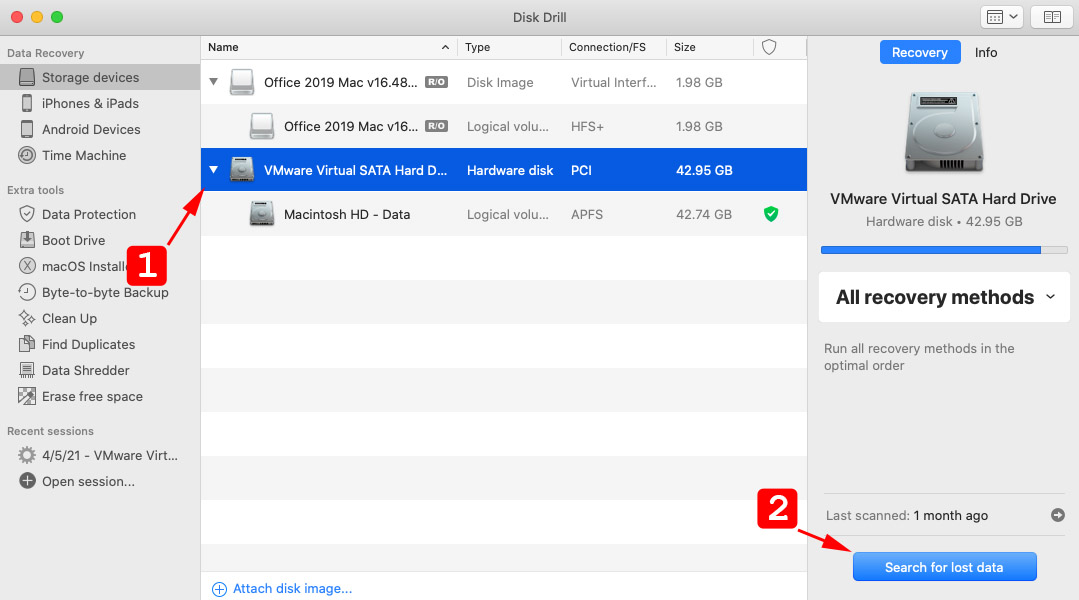Image resolution: width=1079 pixels, height=600 pixels.
Task: Open the view mode dropdown in title bar
Action: tap(1001, 17)
